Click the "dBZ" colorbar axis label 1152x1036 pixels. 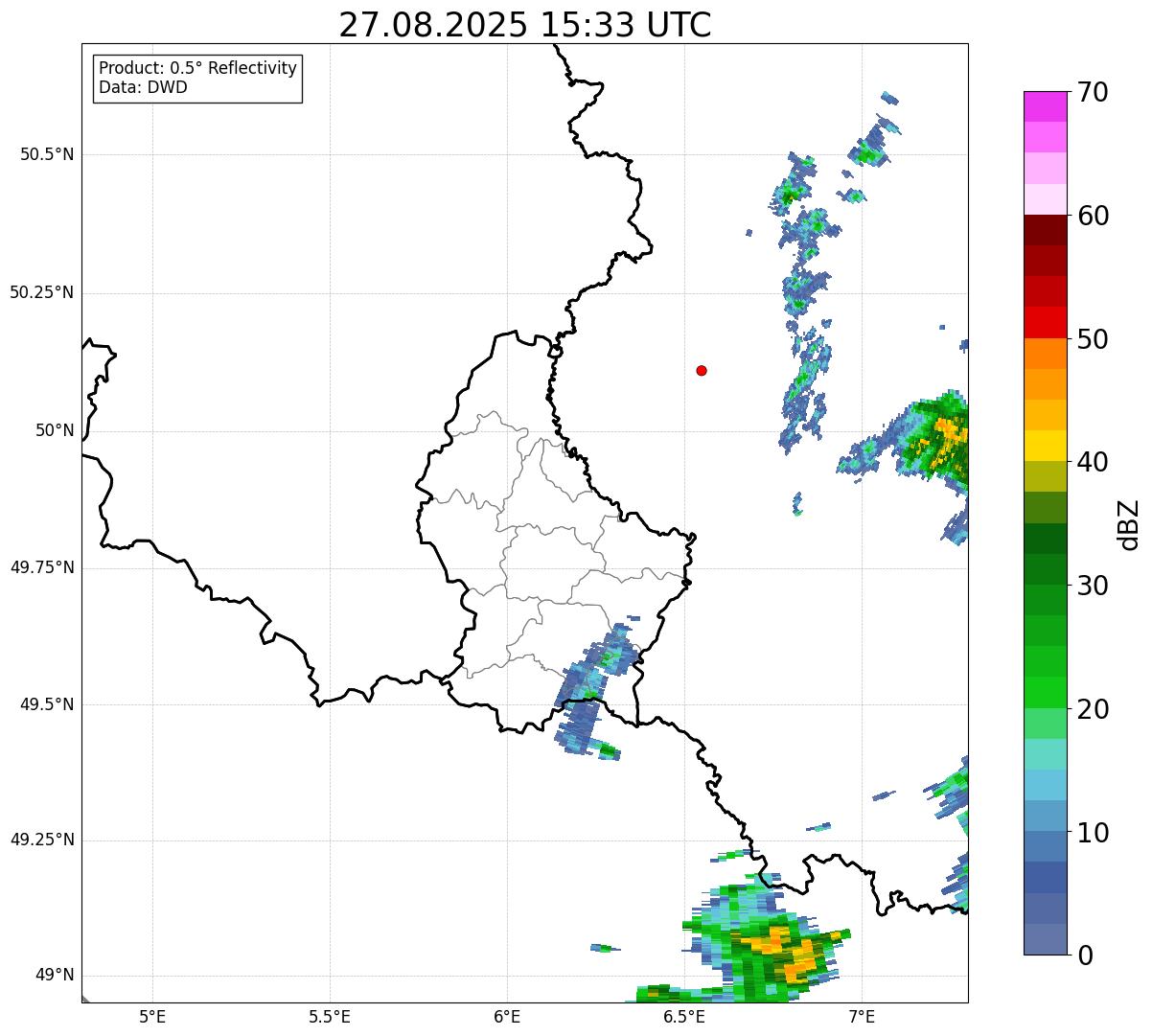tap(1129, 524)
